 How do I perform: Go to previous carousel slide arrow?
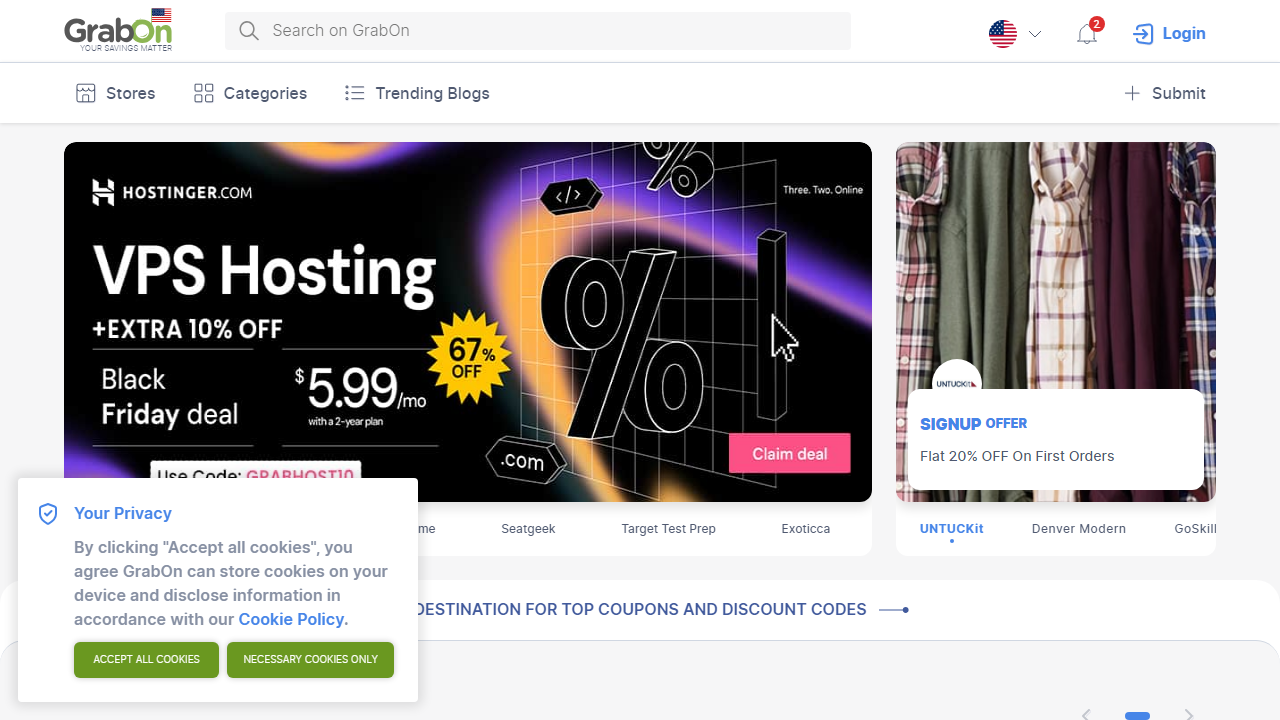(1086, 714)
